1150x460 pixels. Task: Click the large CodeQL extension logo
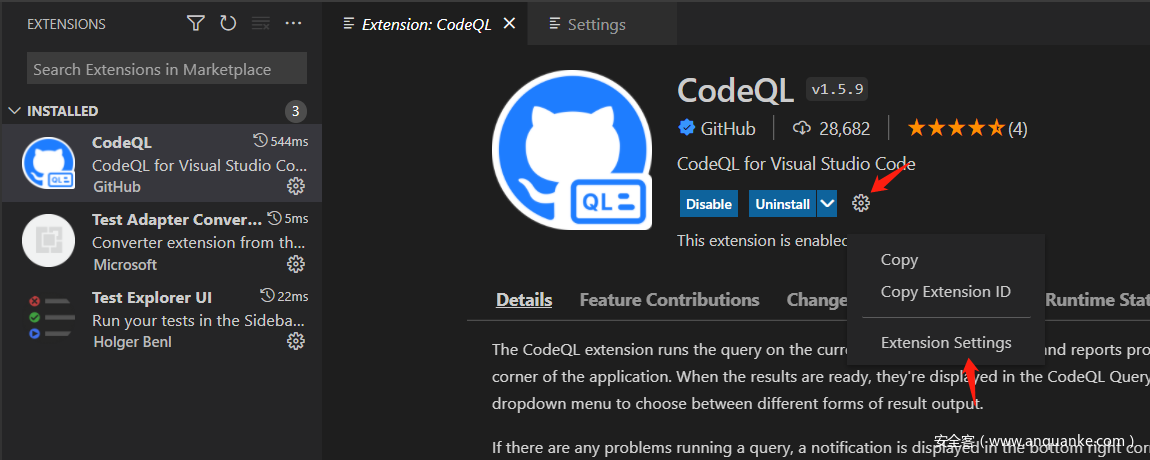tap(573, 150)
